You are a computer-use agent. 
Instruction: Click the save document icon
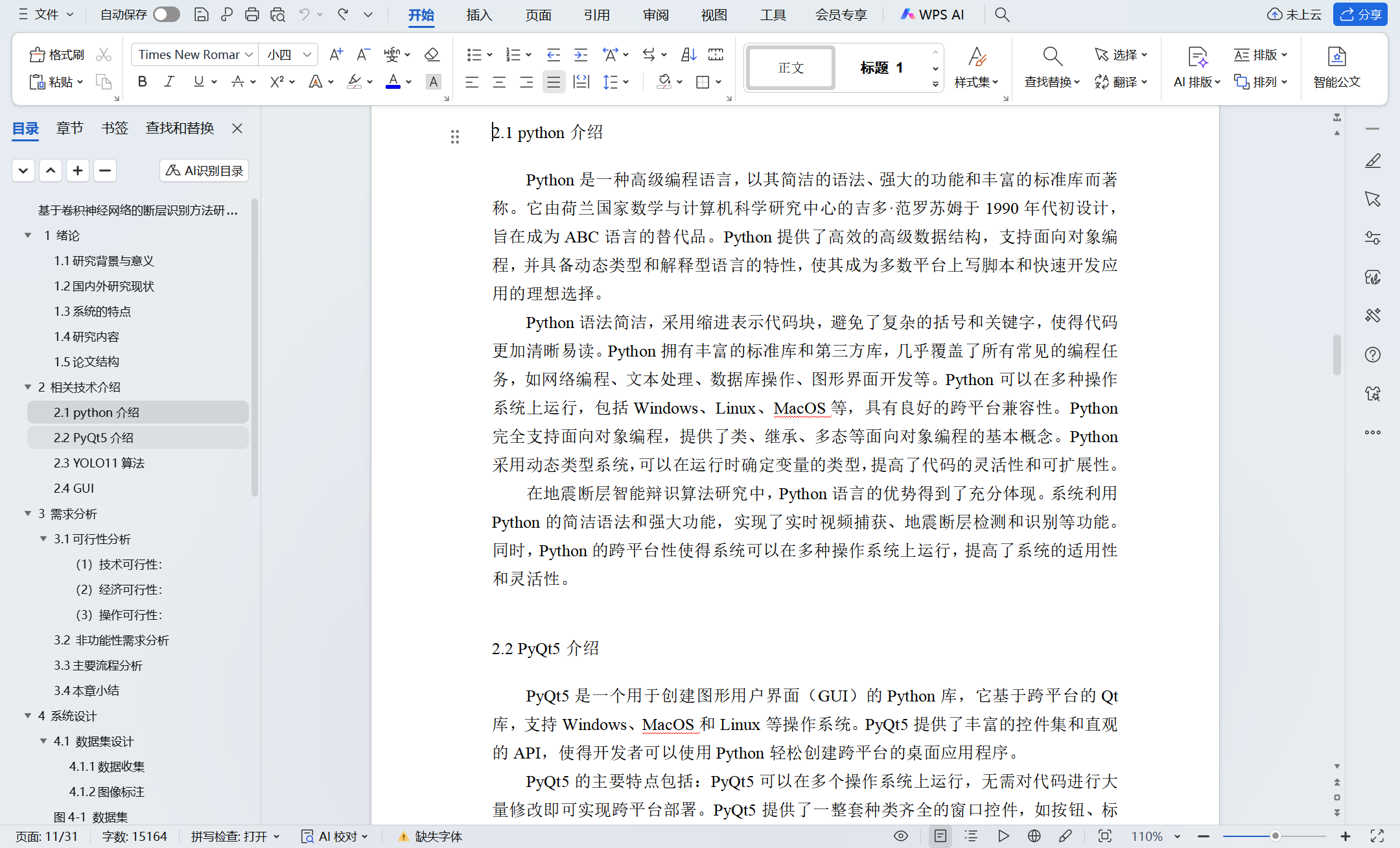[202, 14]
